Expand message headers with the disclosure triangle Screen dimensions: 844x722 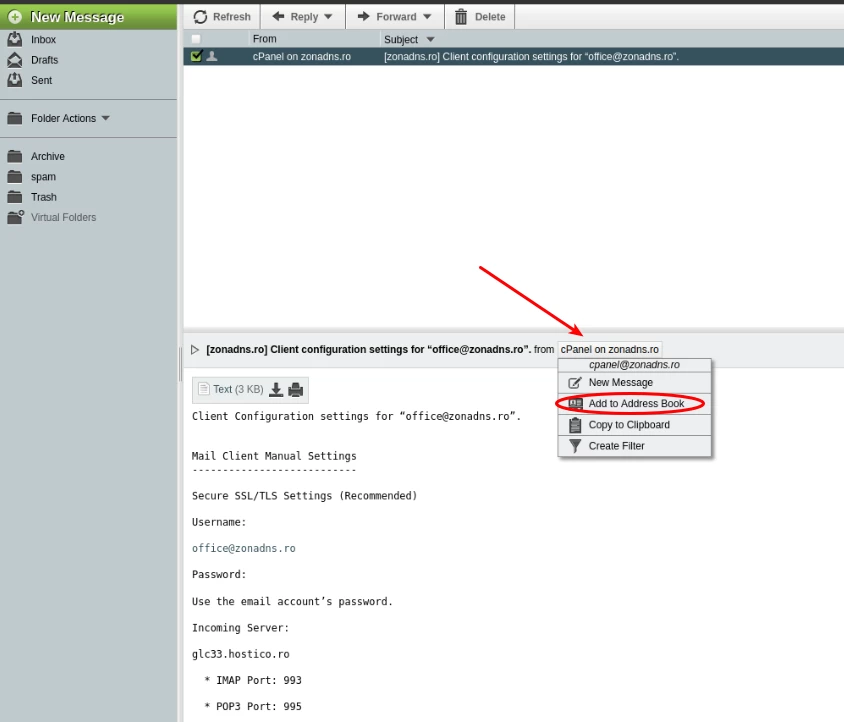(x=195, y=350)
